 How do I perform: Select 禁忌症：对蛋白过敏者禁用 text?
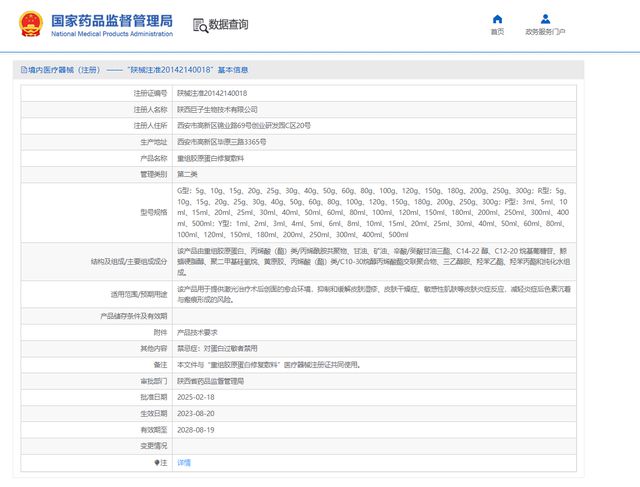[217, 349]
